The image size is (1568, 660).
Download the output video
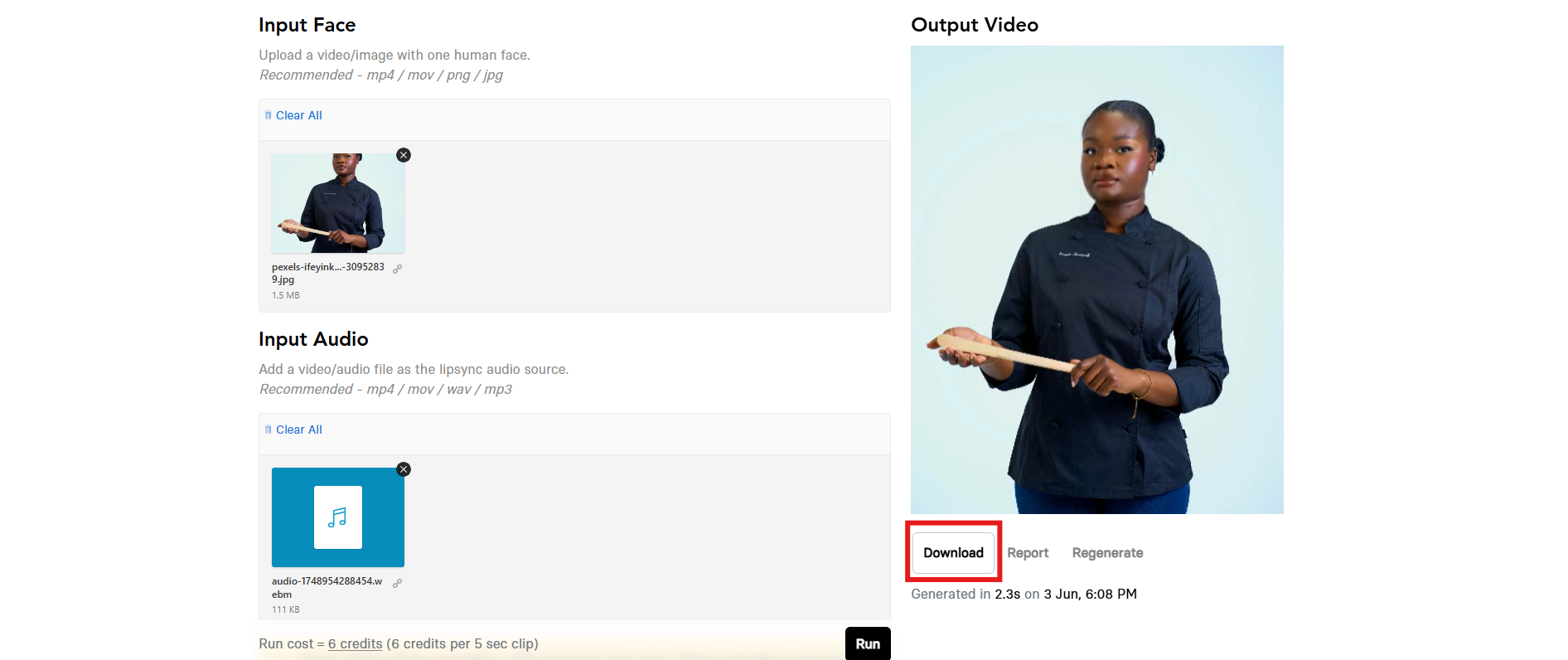[x=953, y=553]
